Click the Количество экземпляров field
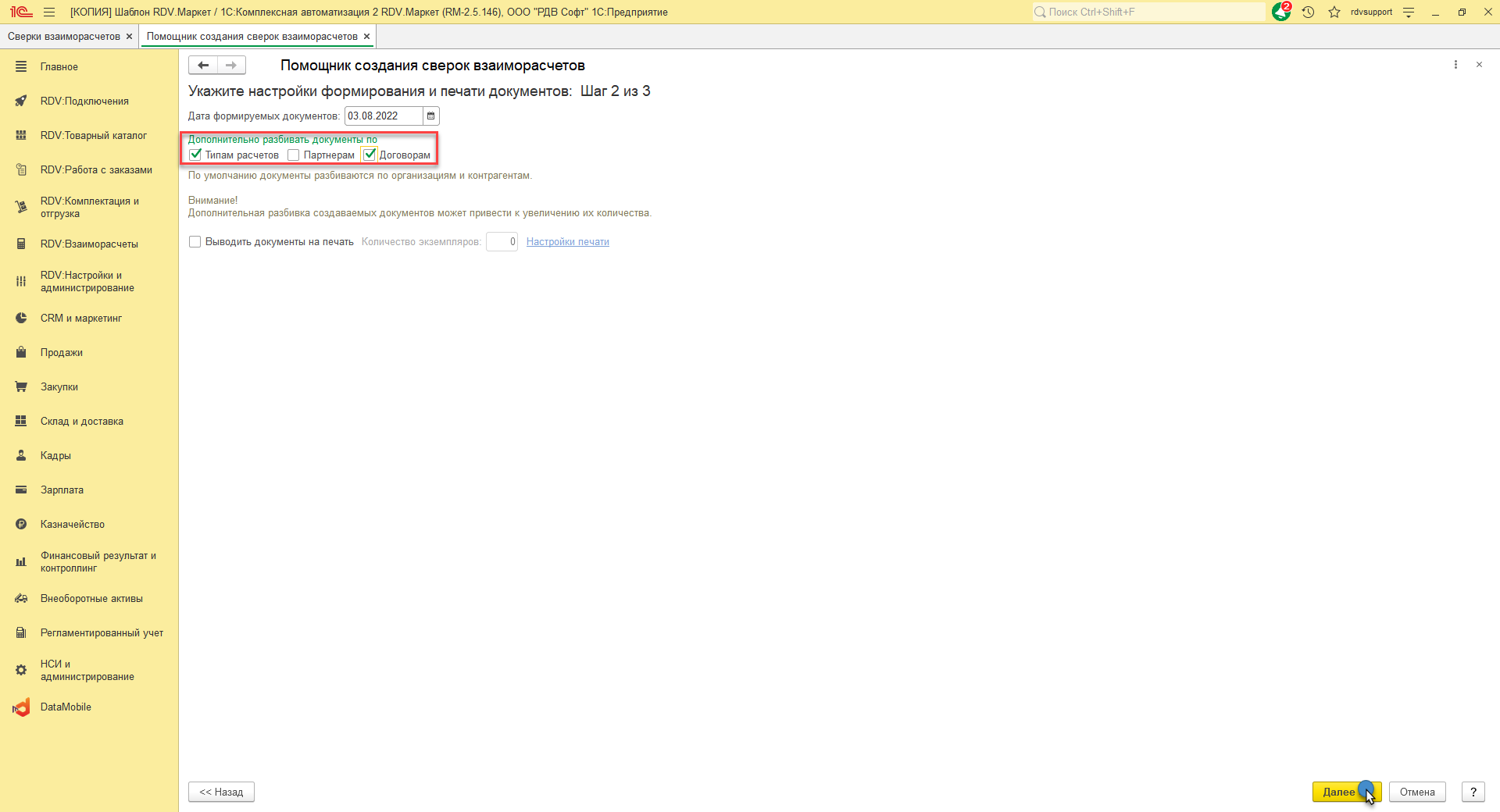The height and width of the screenshot is (812, 1500). coord(502,242)
